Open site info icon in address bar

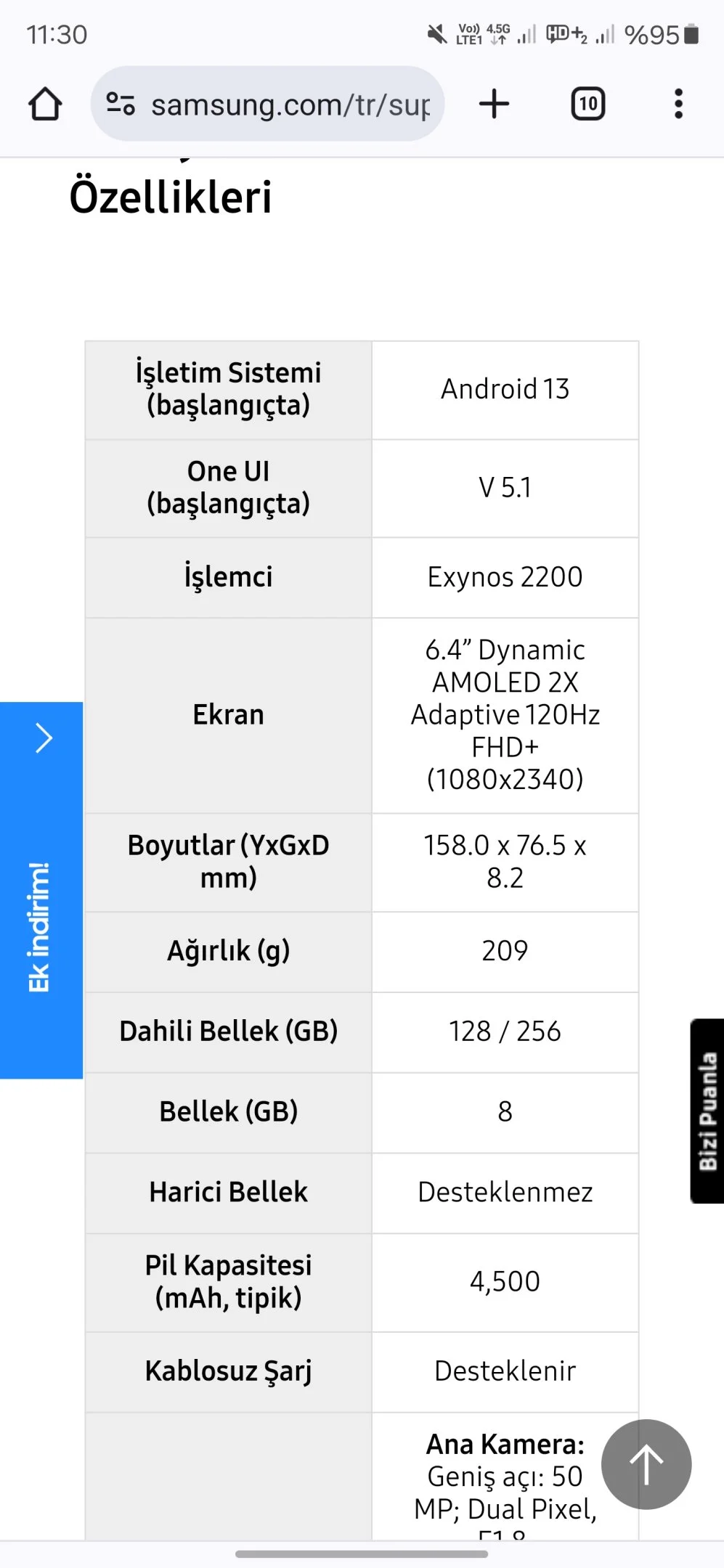pos(121,104)
